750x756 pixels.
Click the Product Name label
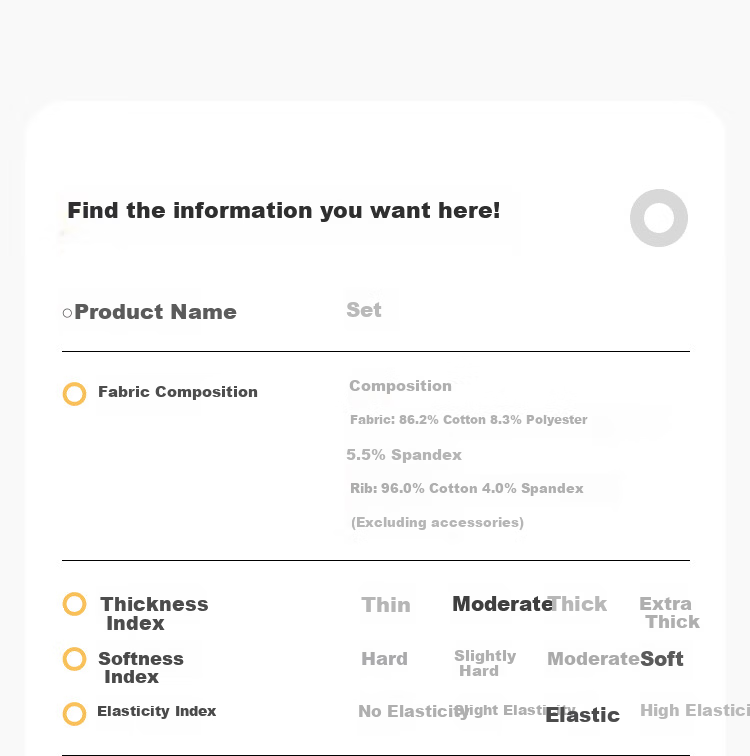point(155,312)
